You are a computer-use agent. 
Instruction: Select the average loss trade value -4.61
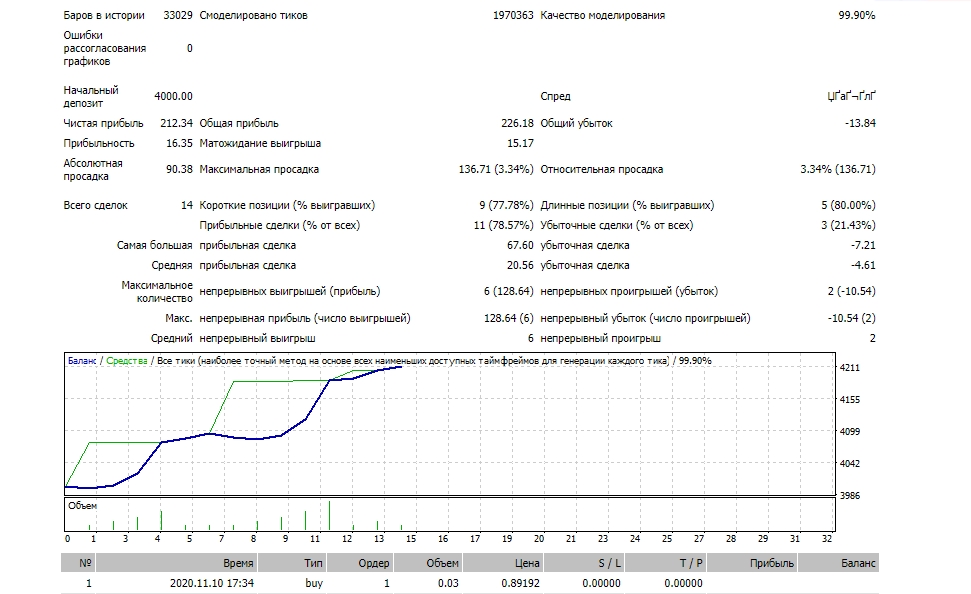pos(863,265)
